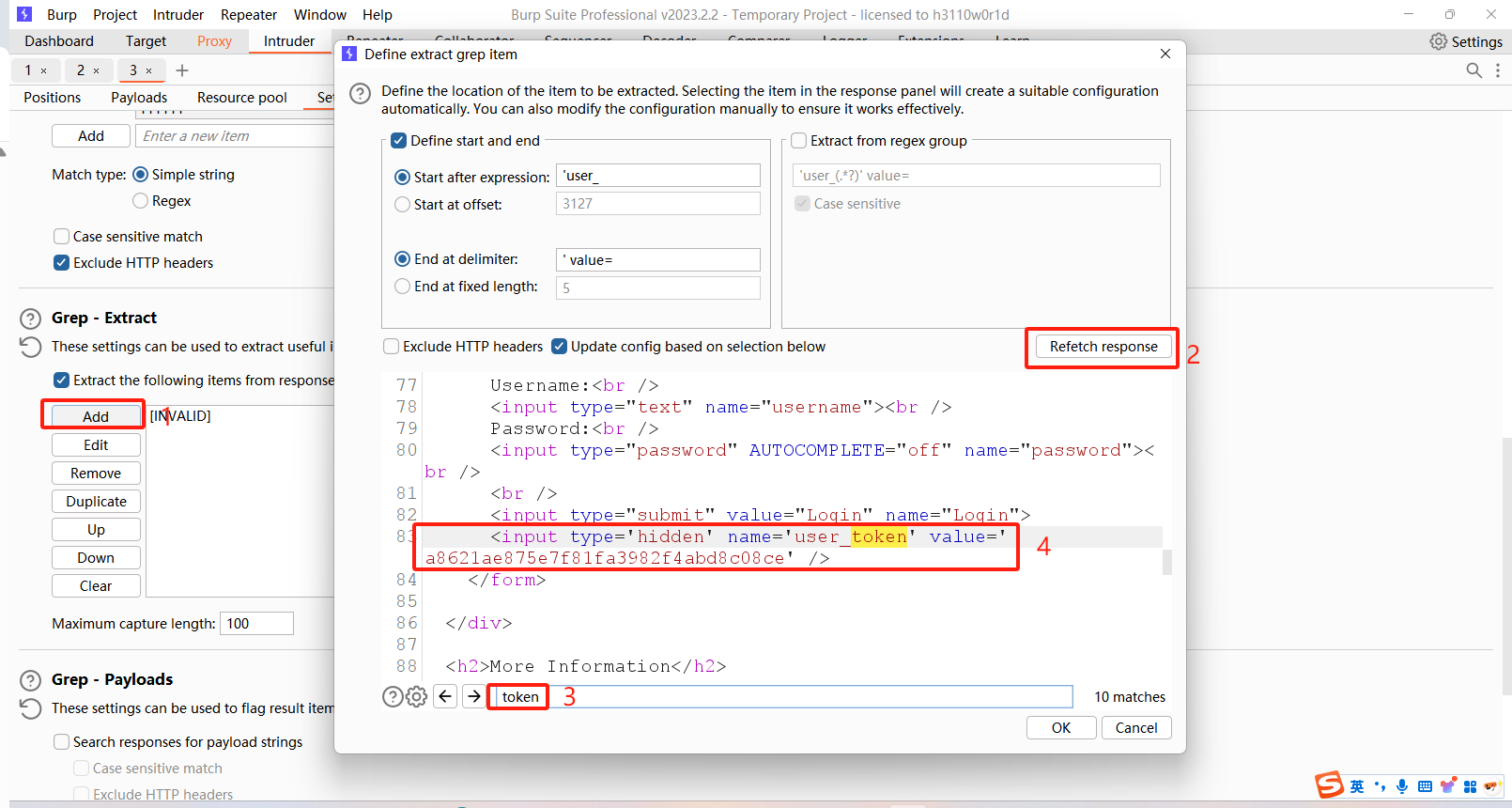Click the End at delimiter text field

point(658,260)
